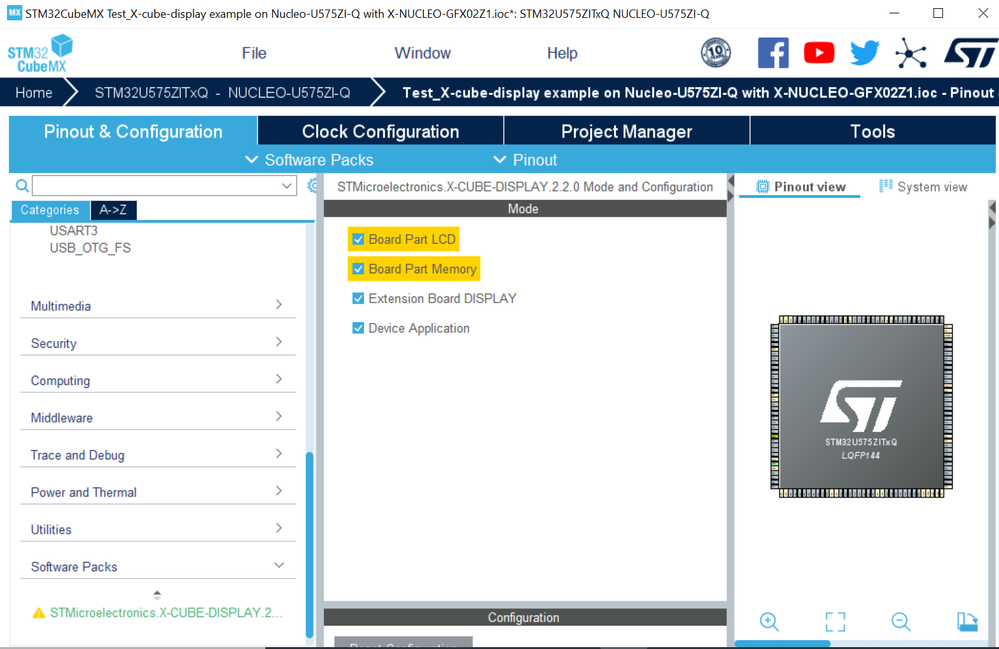Viewport: 999px width, 649px height.
Task: Switch to Project Manager tab
Action: tap(626, 131)
